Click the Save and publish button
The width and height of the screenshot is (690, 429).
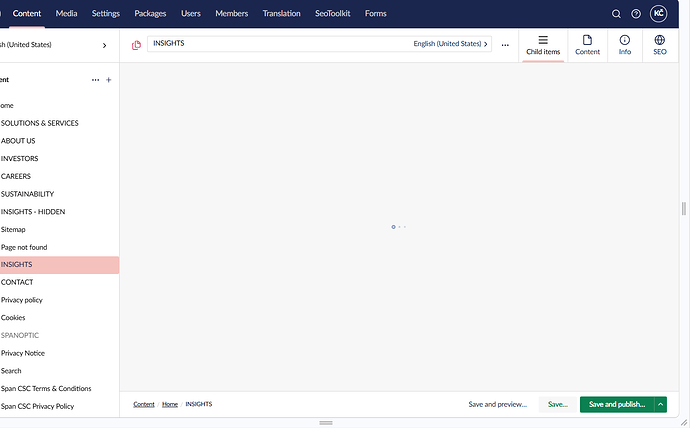point(617,404)
